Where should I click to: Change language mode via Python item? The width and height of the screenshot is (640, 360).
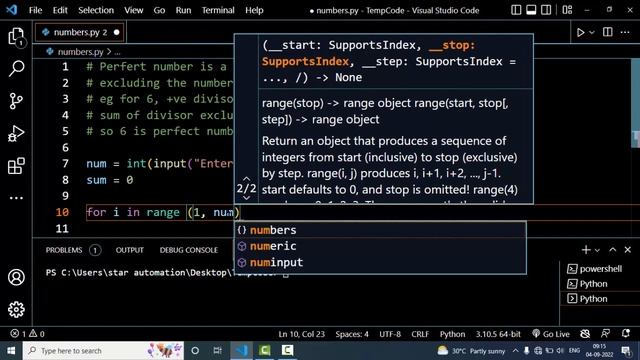click(x=452, y=334)
